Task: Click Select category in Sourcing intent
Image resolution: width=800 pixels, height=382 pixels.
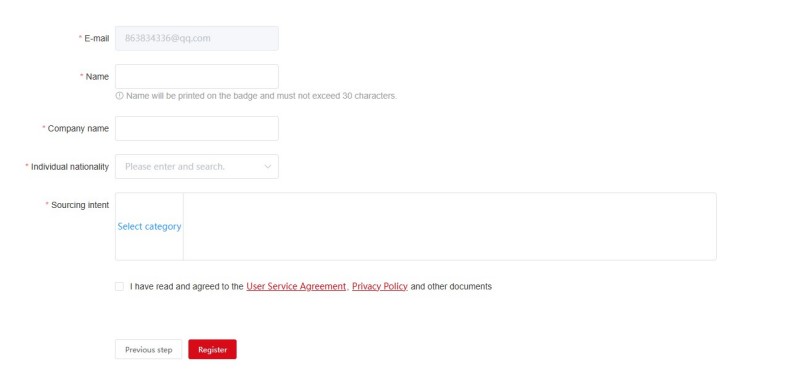Action: [x=149, y=226]
